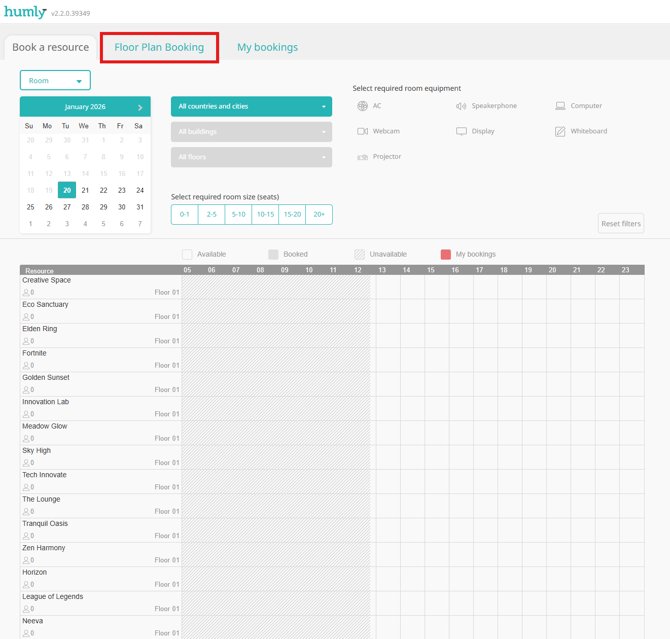Image resolution: width=670 pixels, height=639 pixels.
Task: Select the AC equipment icon
Action: pyautogui.click(x=362, y=106)
